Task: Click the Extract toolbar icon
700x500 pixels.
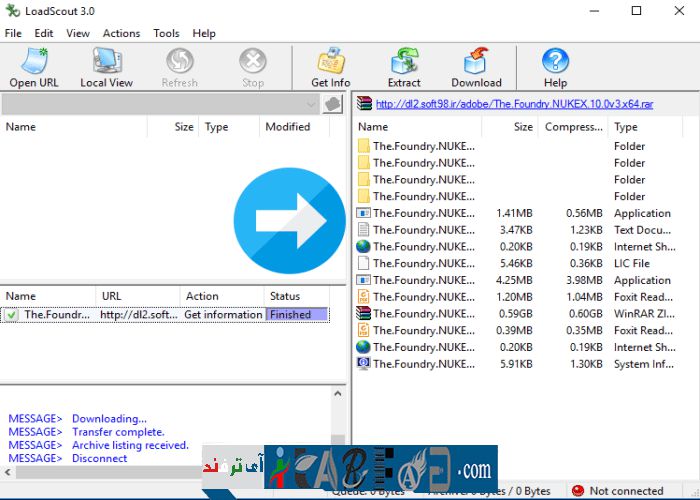Action: [x=404, y=67]
